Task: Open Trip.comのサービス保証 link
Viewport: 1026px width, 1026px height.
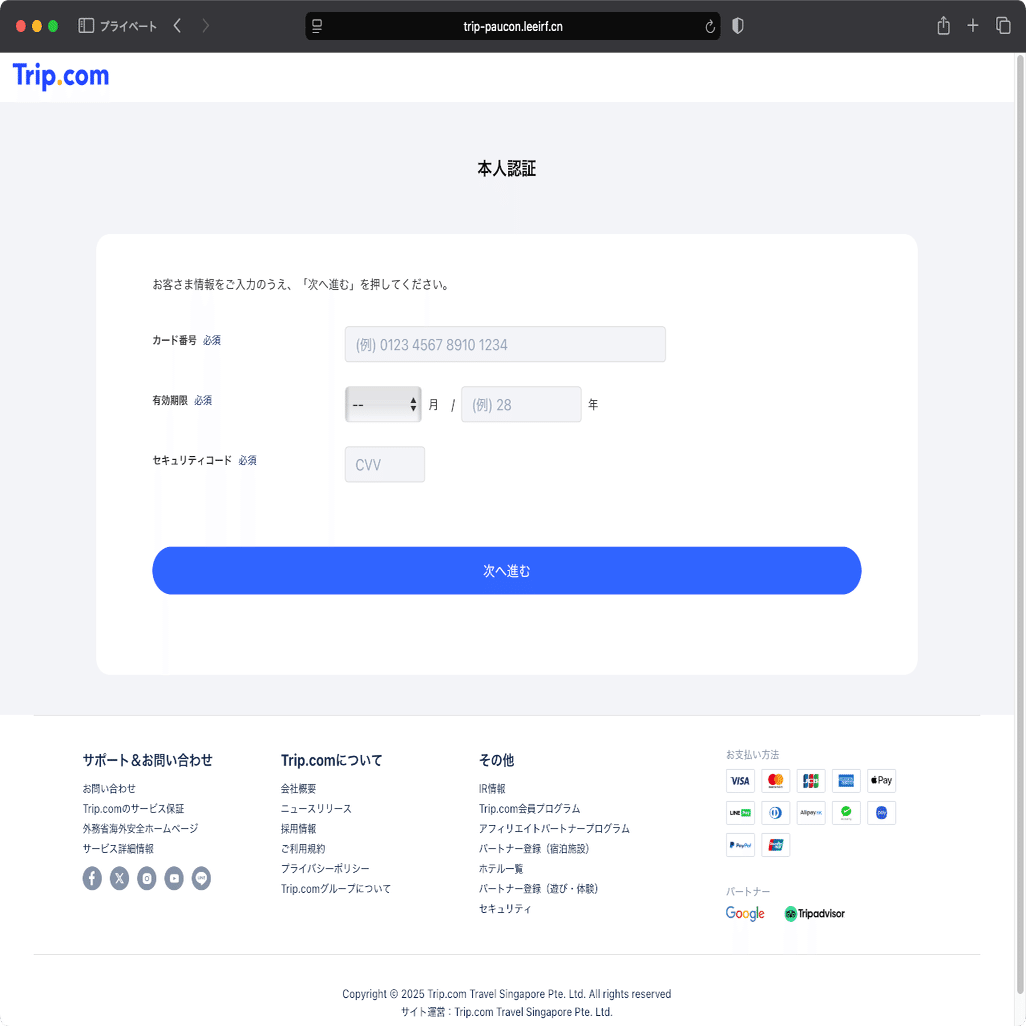Action: [133, 809]
